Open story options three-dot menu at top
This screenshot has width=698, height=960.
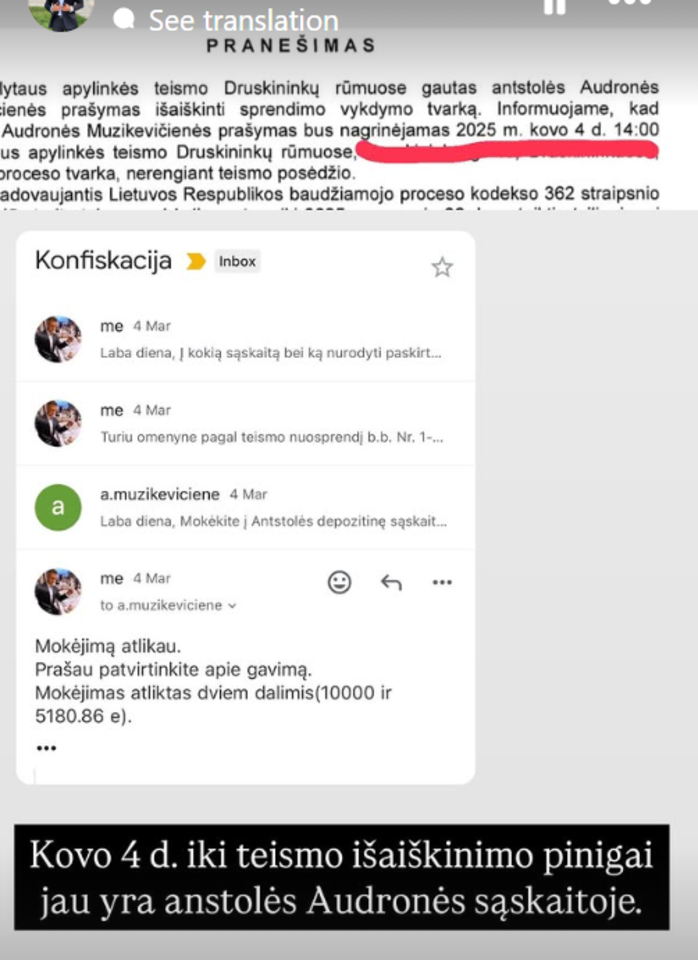(x=630, y=3)
